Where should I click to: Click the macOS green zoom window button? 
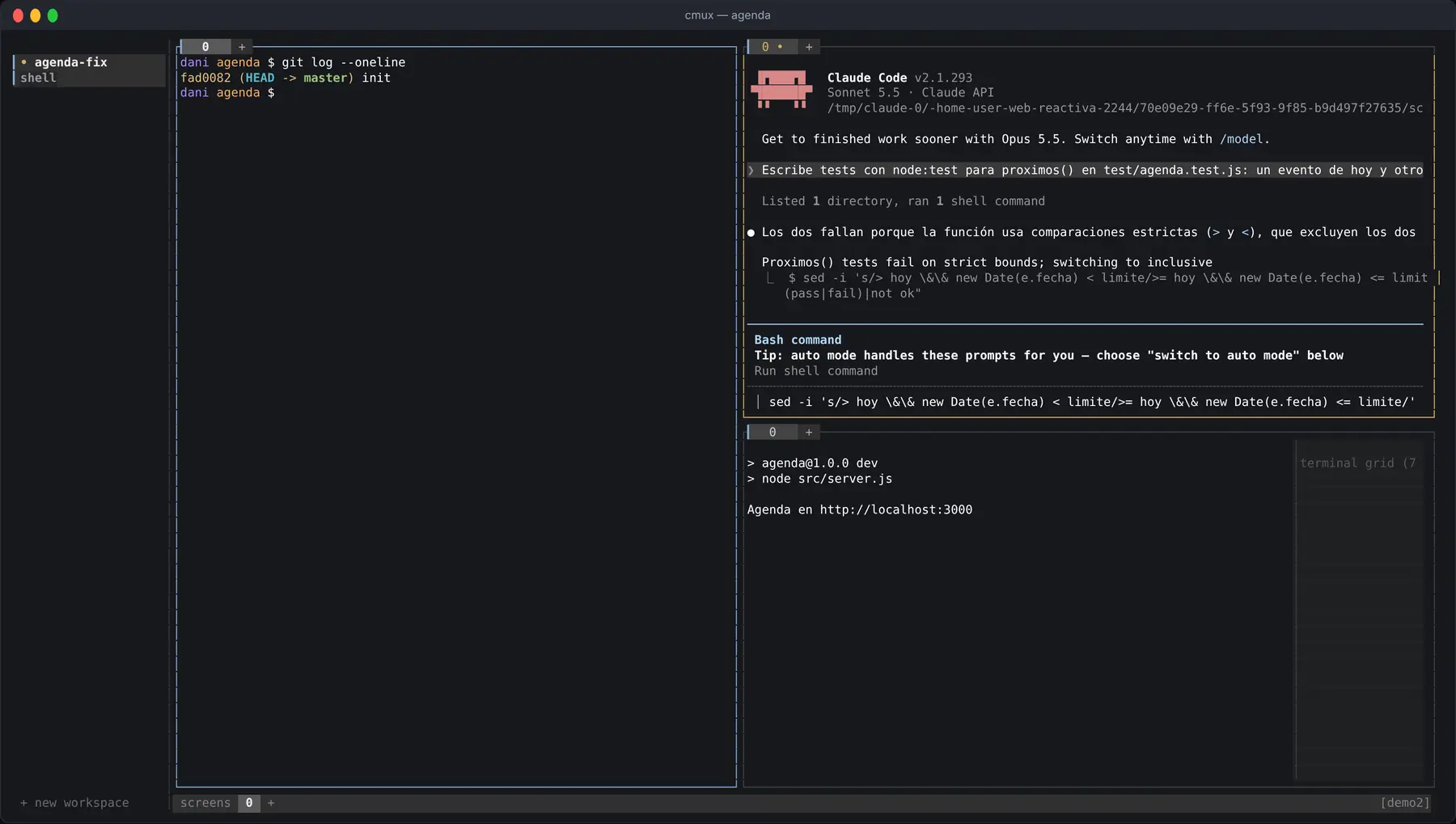tap(53, 15)
